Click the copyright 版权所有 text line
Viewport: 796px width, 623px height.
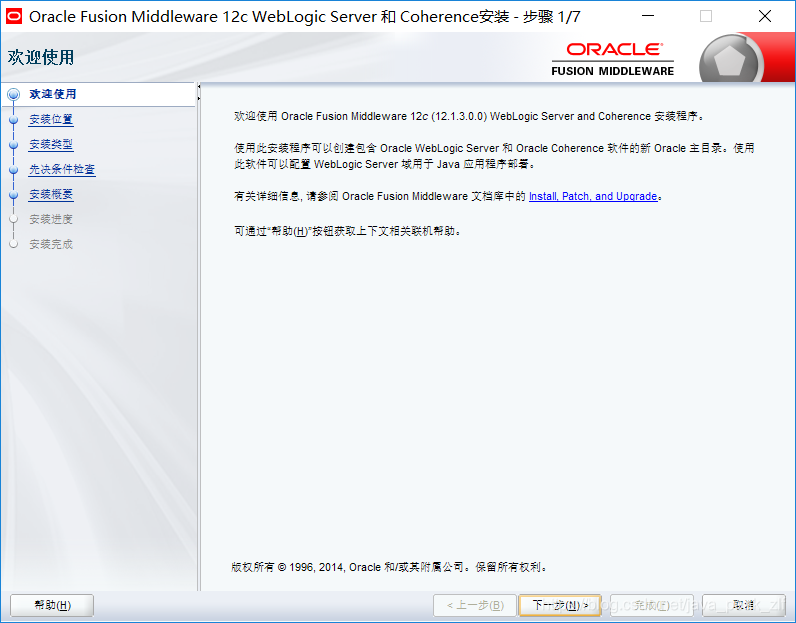point(390,567)
